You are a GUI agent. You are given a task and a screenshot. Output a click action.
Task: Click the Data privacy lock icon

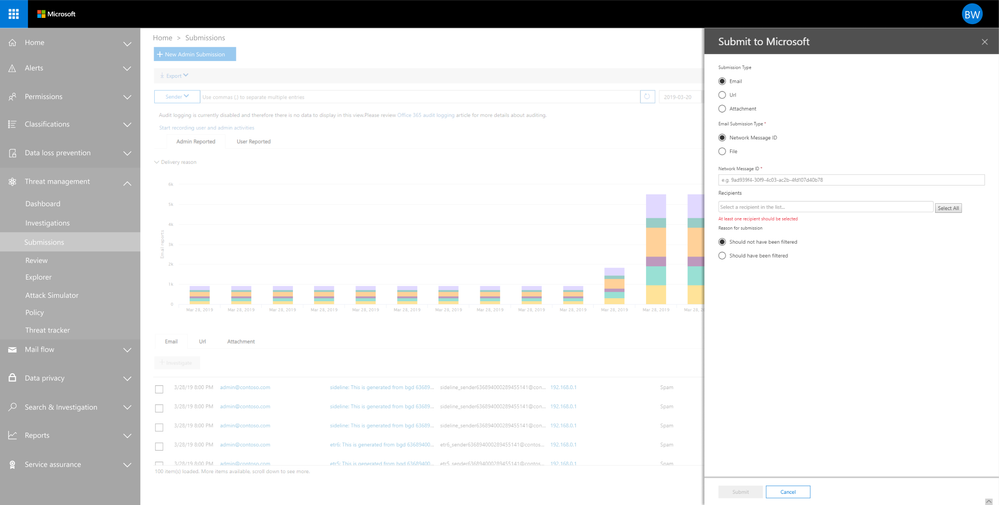point(12,378)
